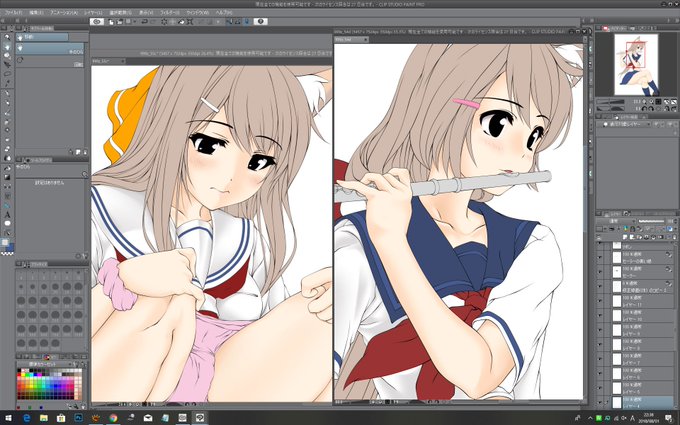Click the Fill command bar icon
The width and height of the screenshot is (680, 425).
click(x=181, y=22)
